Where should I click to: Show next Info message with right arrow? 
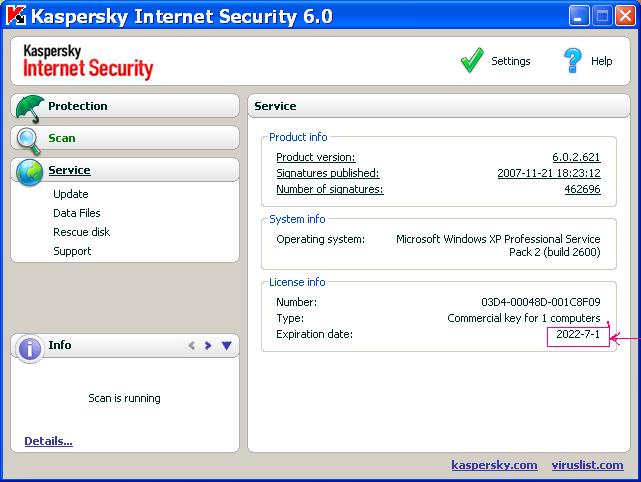point(208,346)
